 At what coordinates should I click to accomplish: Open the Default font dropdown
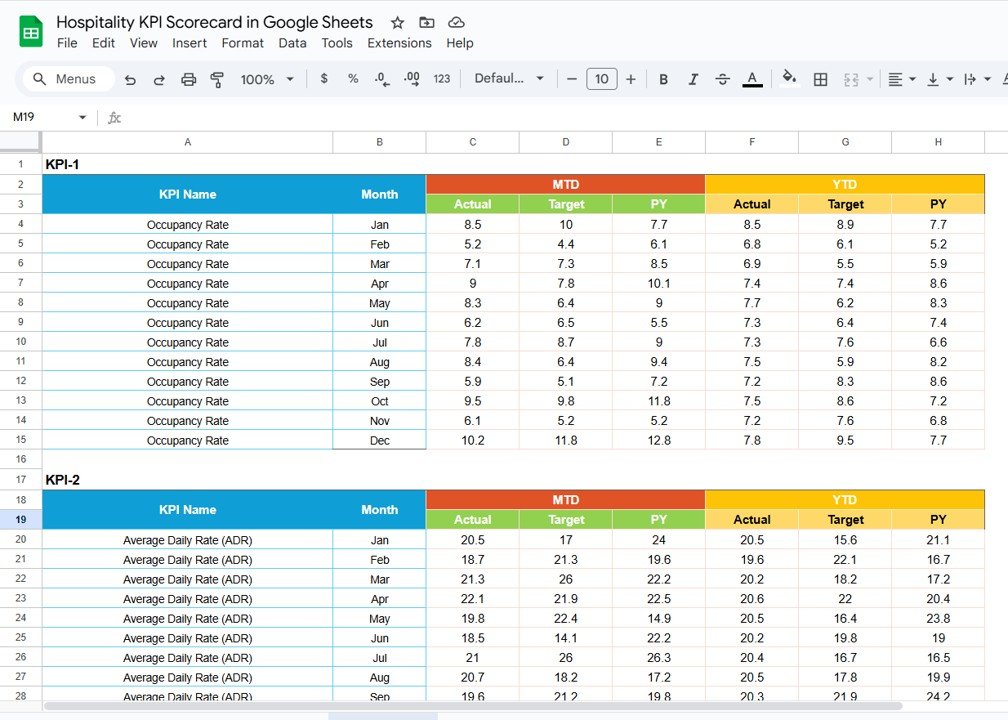tap(510, 78)
